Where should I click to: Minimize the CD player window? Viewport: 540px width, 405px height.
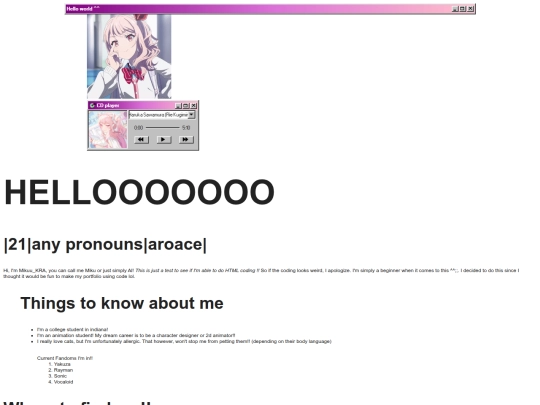click(x=178, y=105)
